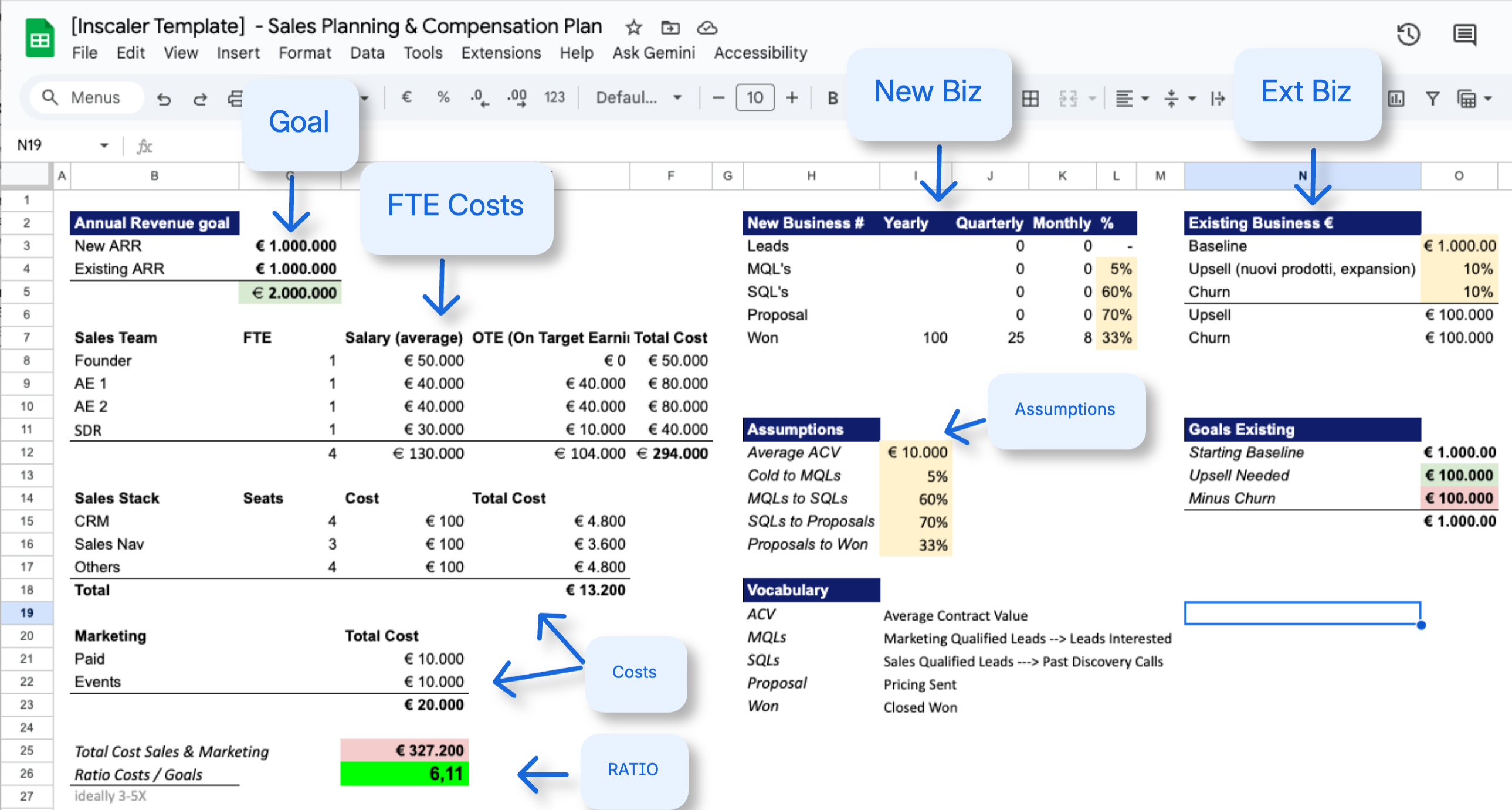Click Ask Gemini
The image size is (1512, 810).
653,53
